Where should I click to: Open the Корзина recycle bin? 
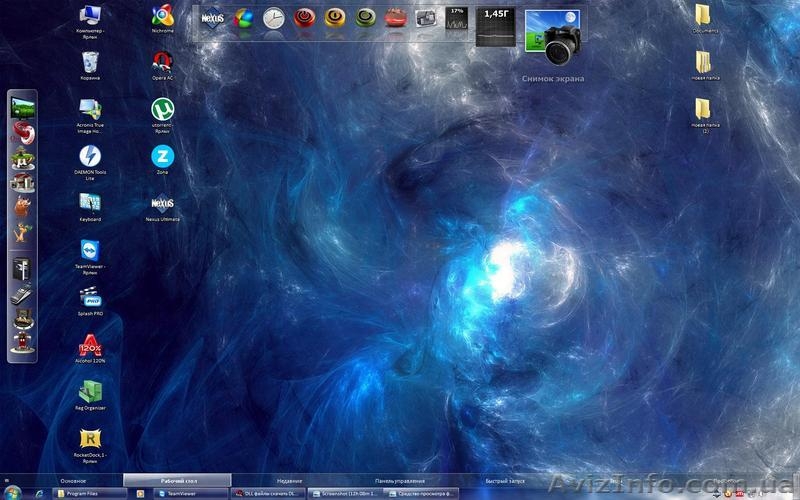(90, 62)
